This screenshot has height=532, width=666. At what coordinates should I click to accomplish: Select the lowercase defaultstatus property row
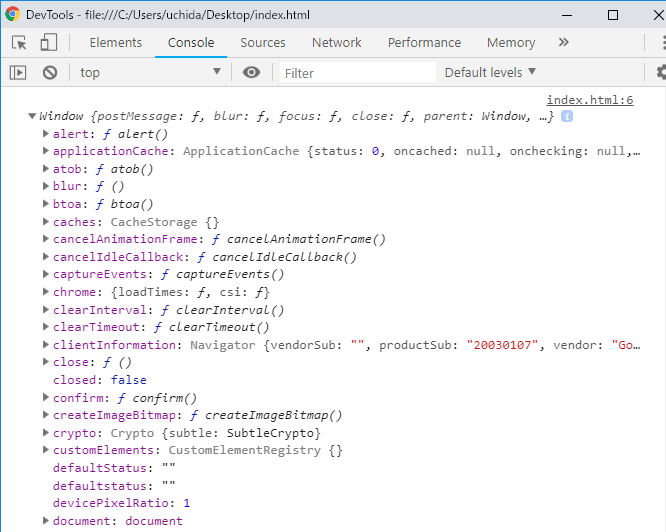point(114,486)
